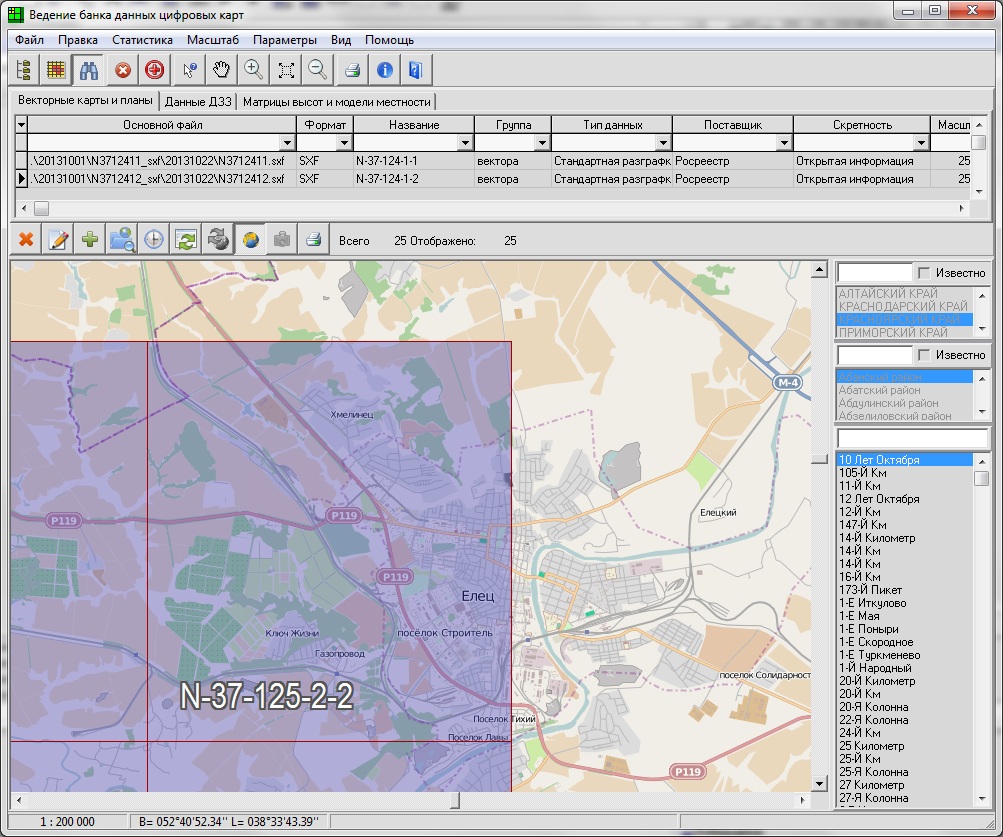Select the pan hand tool
1003x837 pixels.
[x=221, y=70]
